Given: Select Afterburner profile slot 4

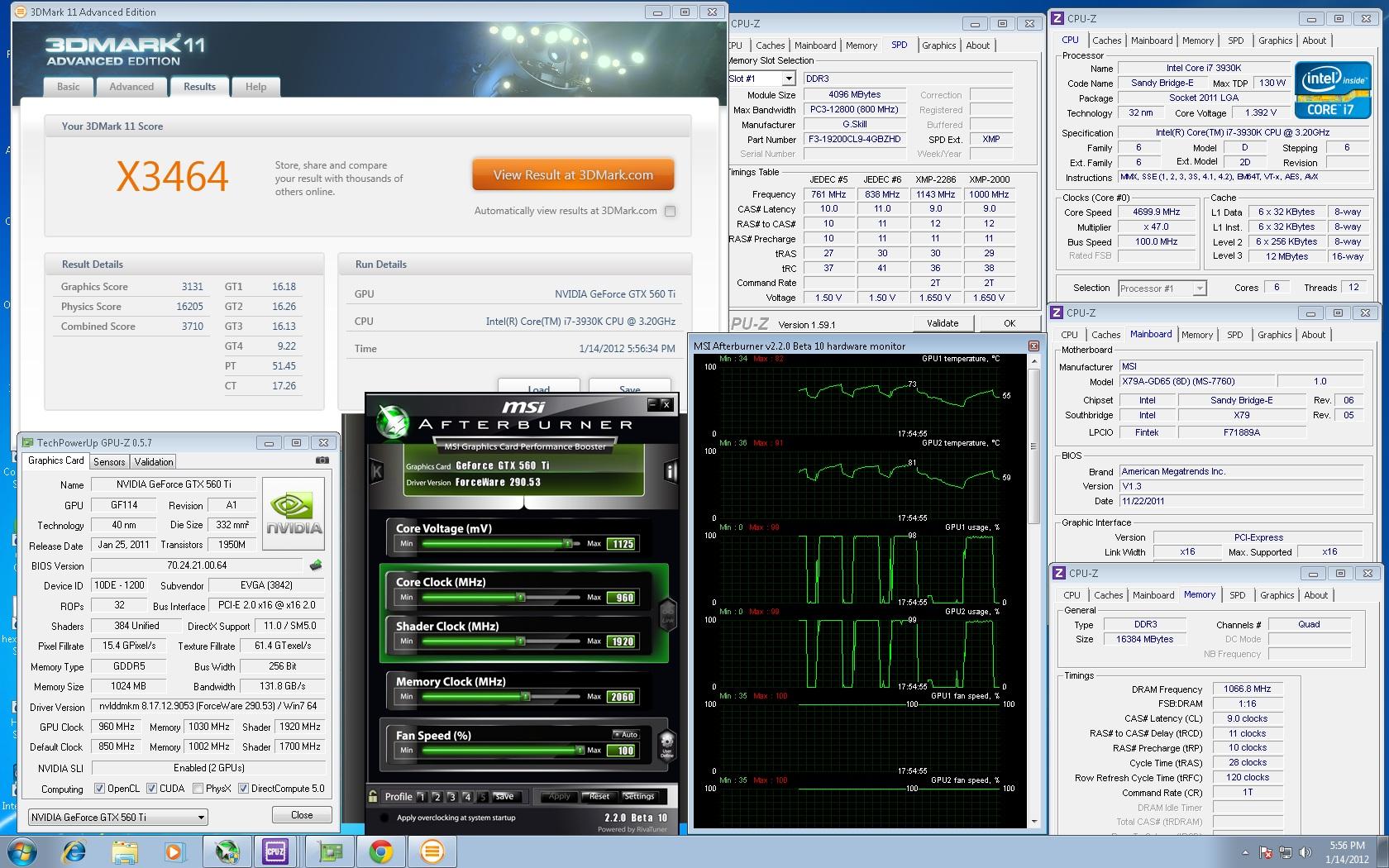Looking at the screenshot, I should (467, 797).
